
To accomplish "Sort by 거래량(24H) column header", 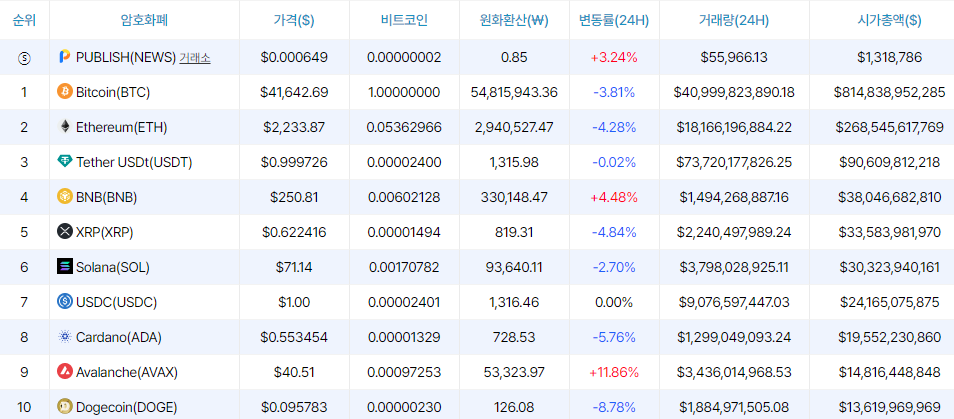I will (x=734, y=20).
